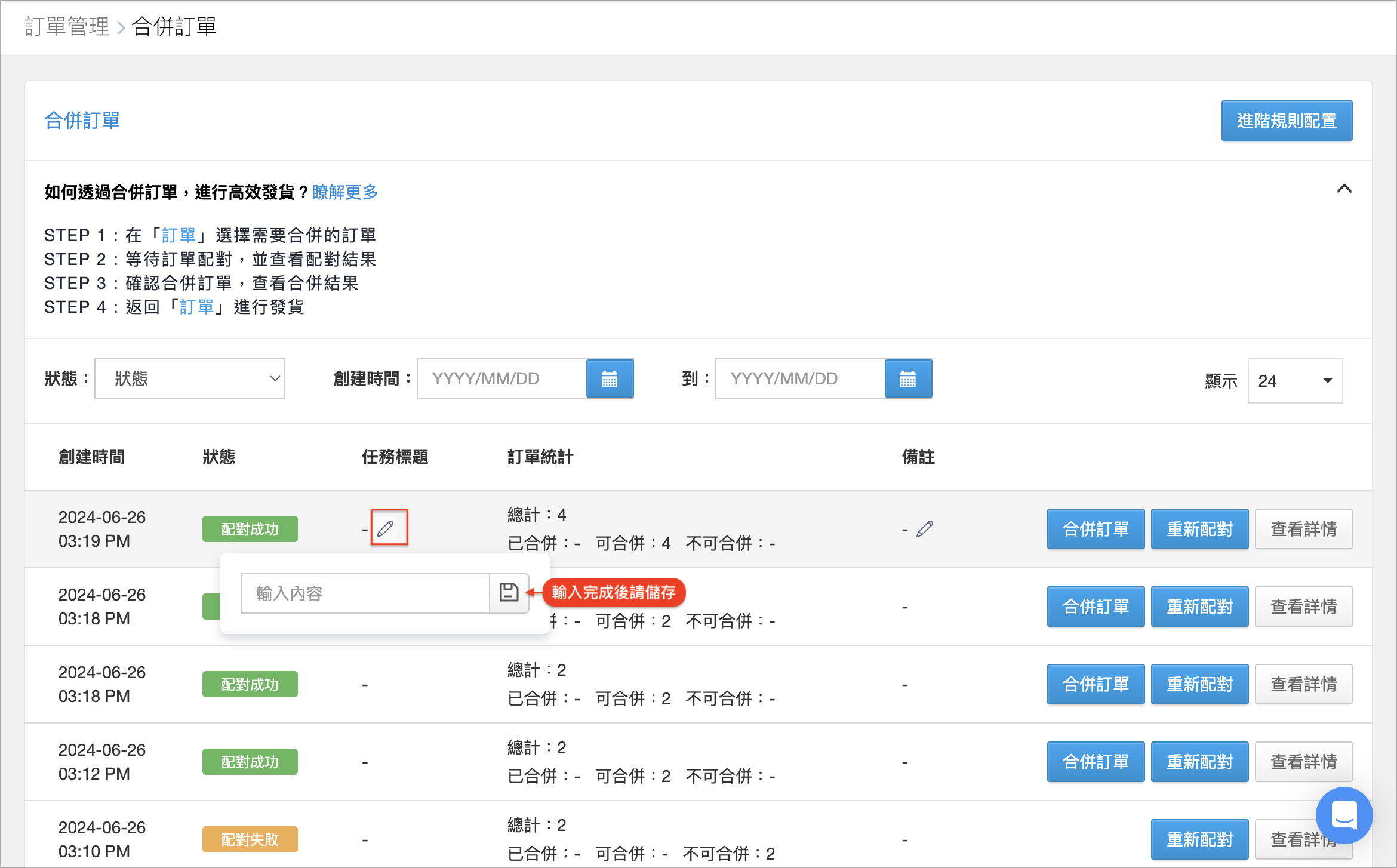Click 查看詳情 for the 03:19 PM row

(x=1303, y=529)
